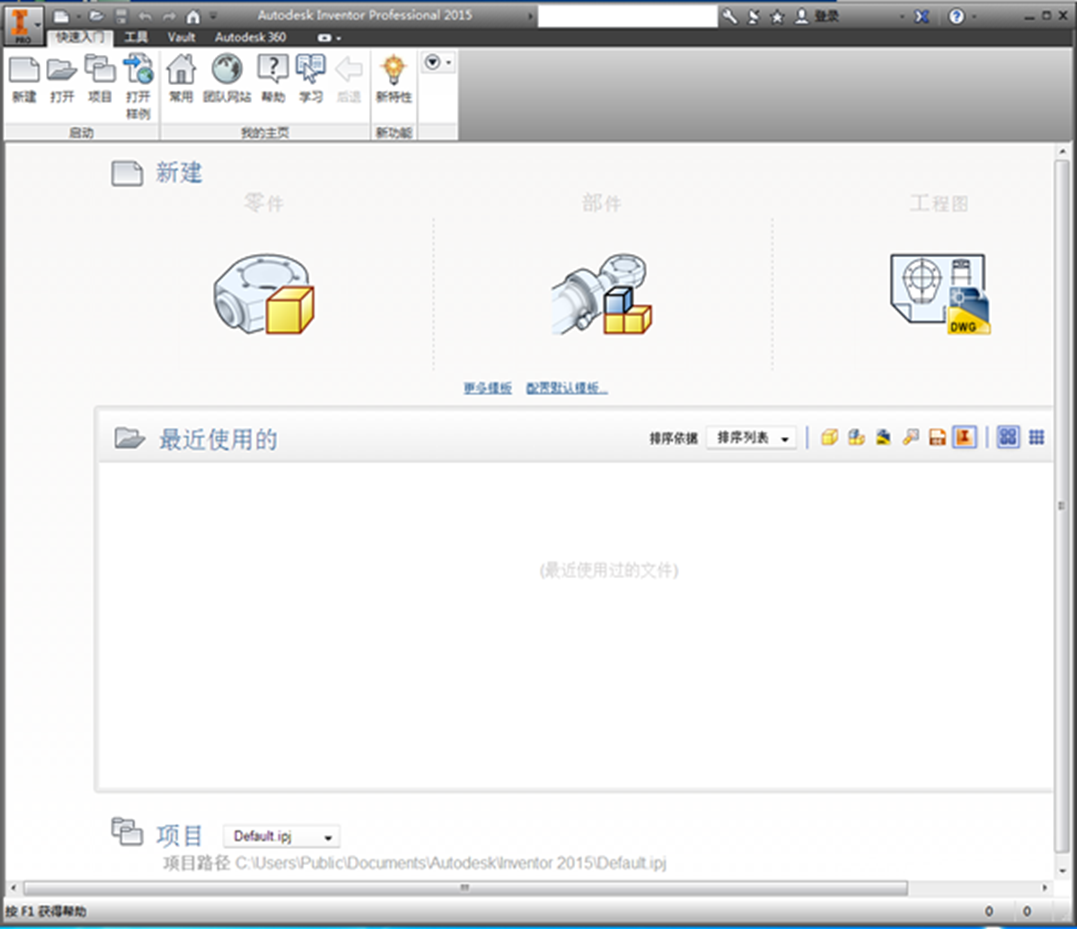
Task: Click the 配置默认模板 link
Action: (x=567, y=388)
